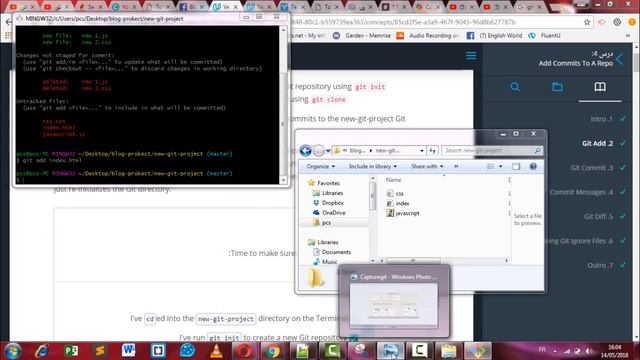Open Microsoft Project taskbar icon
This screenshot has height=360, width=640.
tap(71, 351)
